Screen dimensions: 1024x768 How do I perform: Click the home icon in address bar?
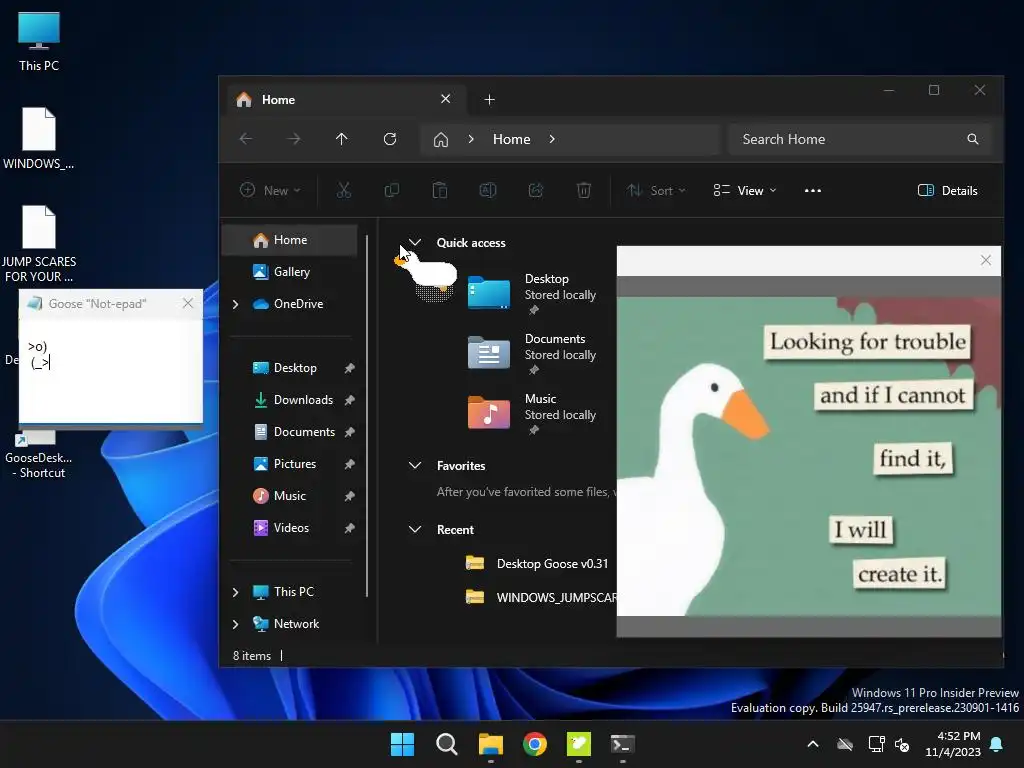point(441,139)
